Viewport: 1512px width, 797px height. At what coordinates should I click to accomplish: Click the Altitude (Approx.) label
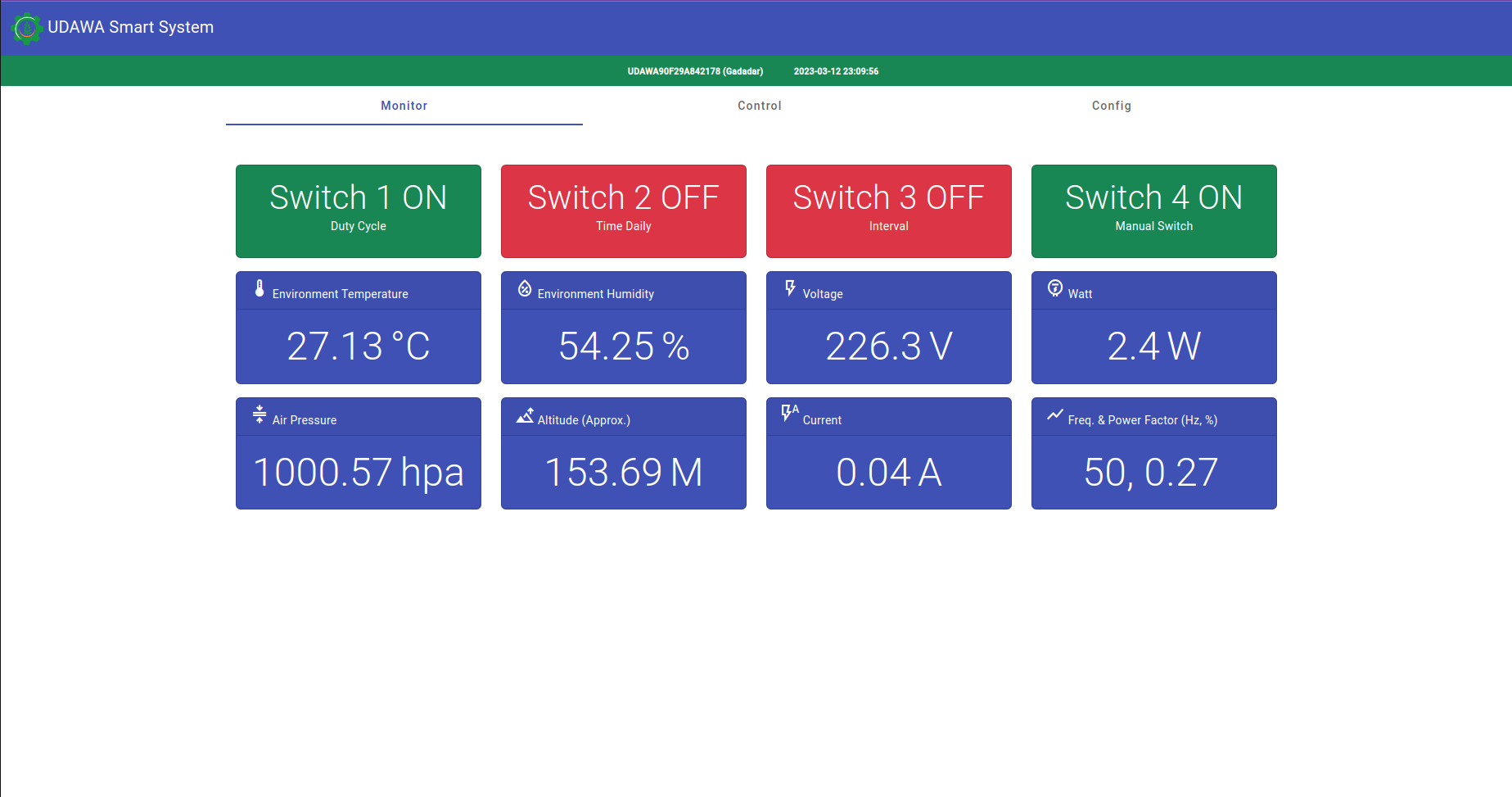(x=584, y=420)
